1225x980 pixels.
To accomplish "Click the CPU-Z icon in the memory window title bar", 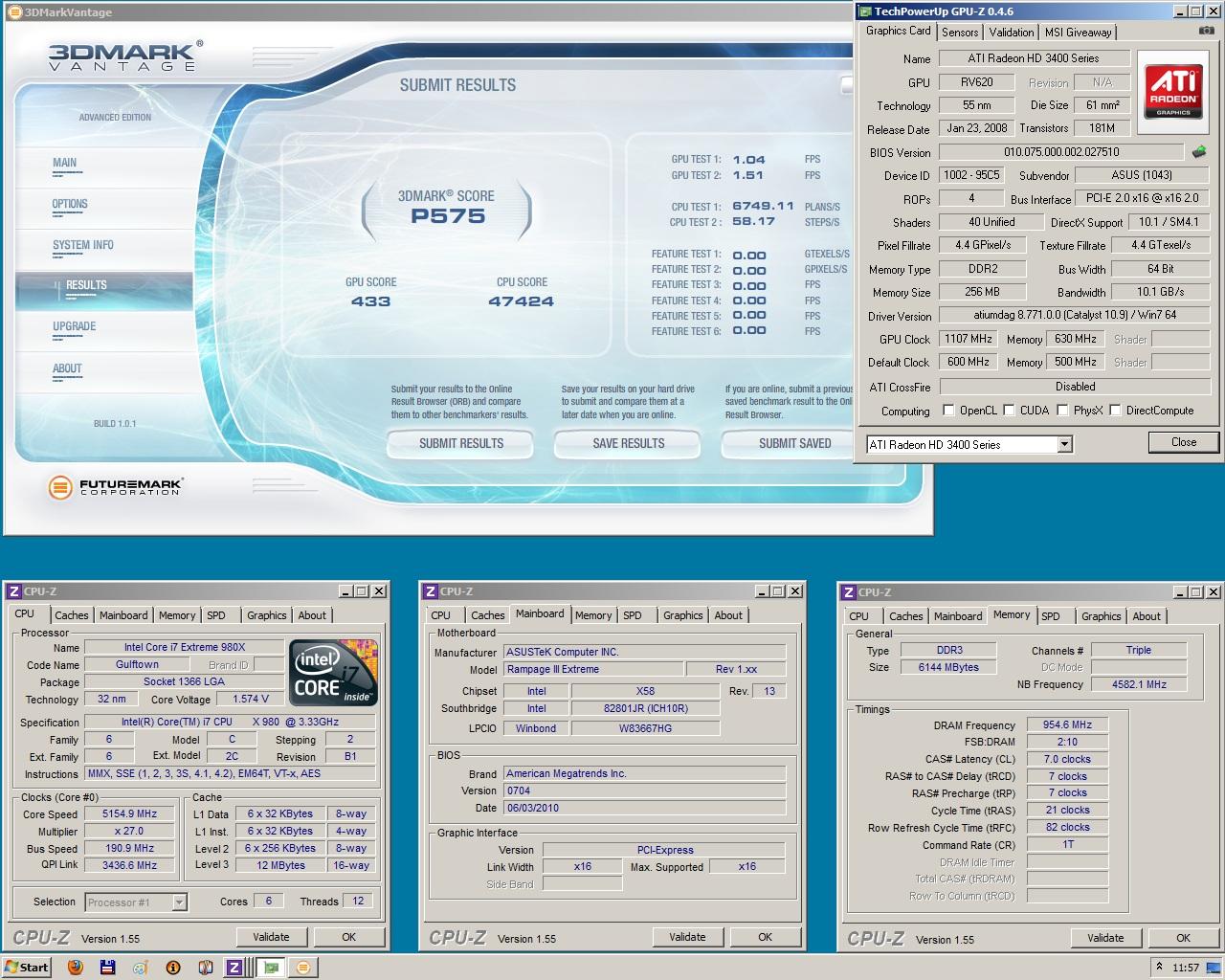I will [x=848, y=591].
